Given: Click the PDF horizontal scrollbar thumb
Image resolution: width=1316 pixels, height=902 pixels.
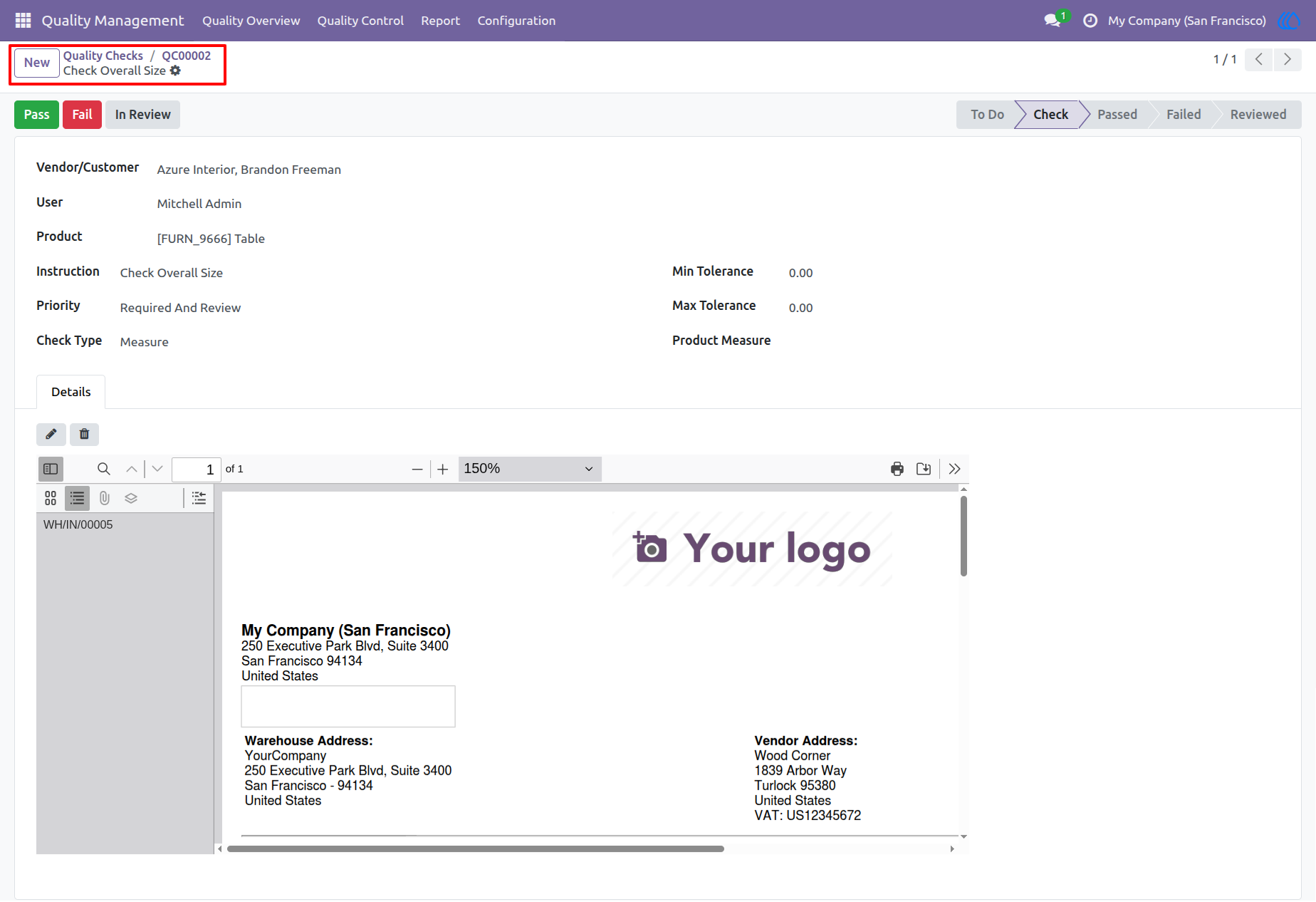Looking at the screenshot, I should coord(476,849).
